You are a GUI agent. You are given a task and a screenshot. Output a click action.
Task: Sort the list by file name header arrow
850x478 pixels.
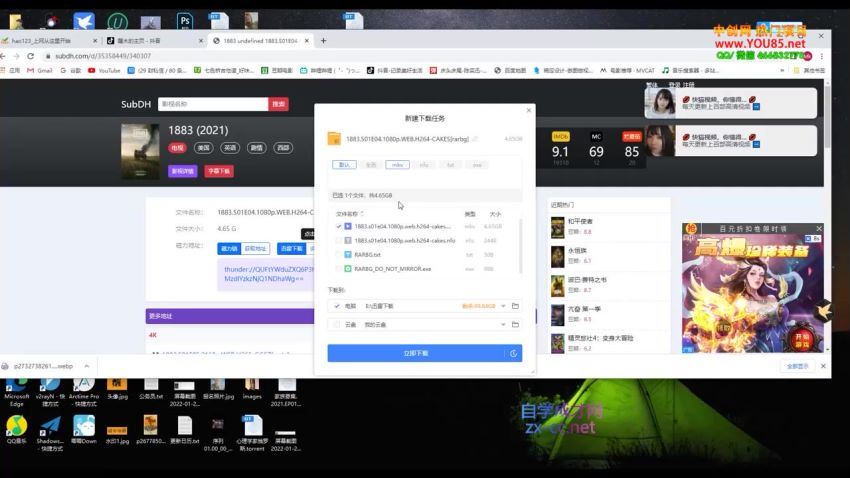pyautogui.click(x=362, y=214)
